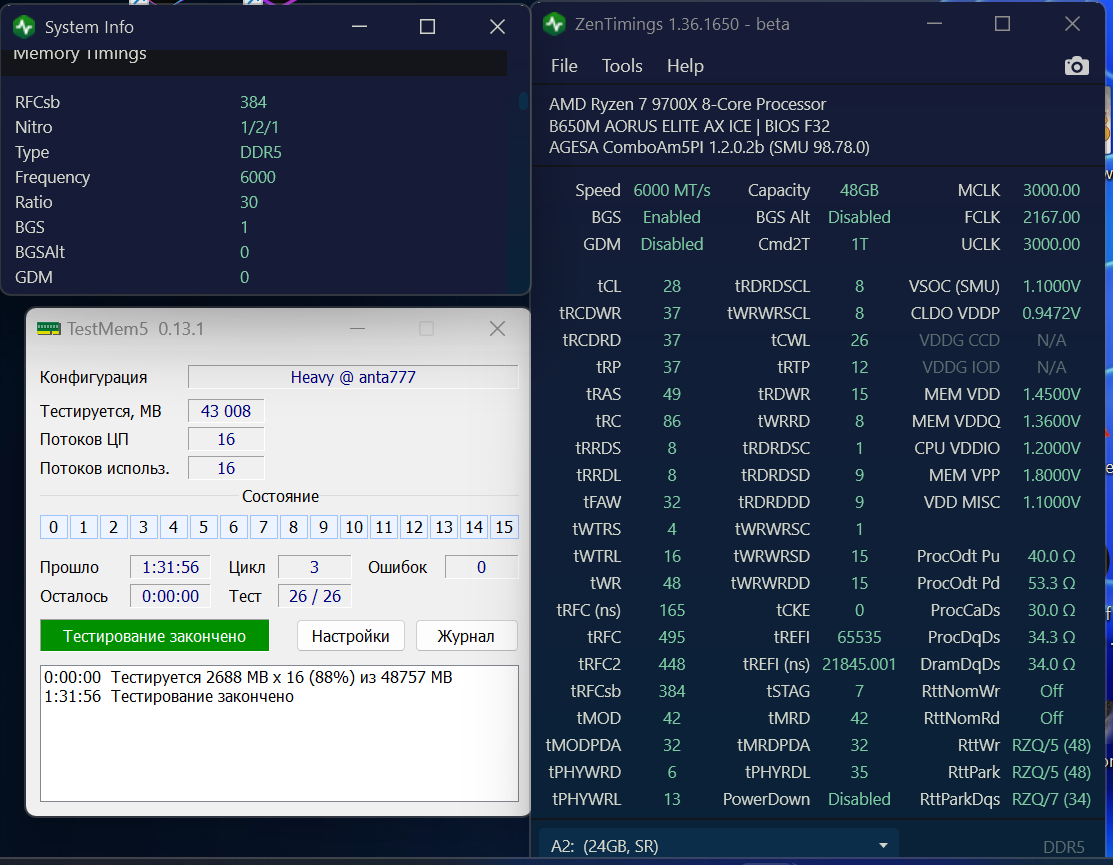Viewport: 1113px width, 865px height.
Task: Click the Тест 26 / 26 field
Action: (314, 596)
